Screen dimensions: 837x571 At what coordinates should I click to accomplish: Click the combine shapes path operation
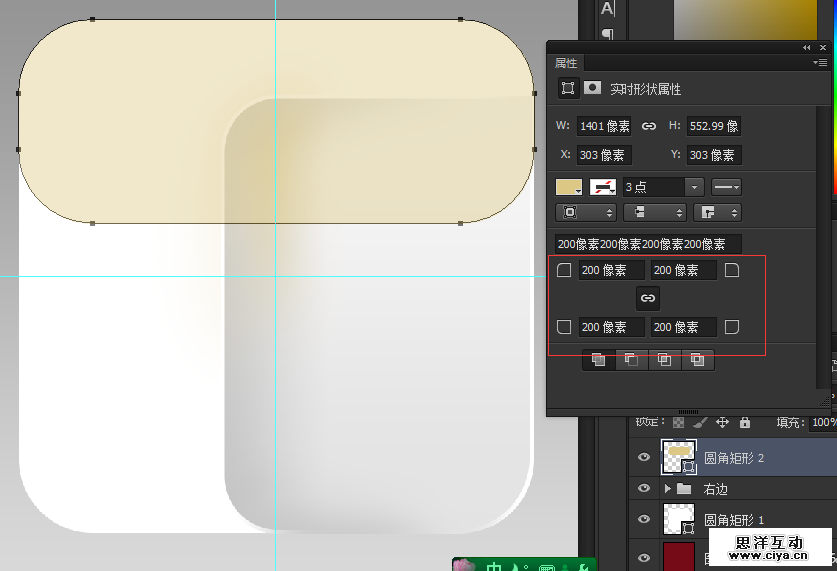(x=598, y=360)
